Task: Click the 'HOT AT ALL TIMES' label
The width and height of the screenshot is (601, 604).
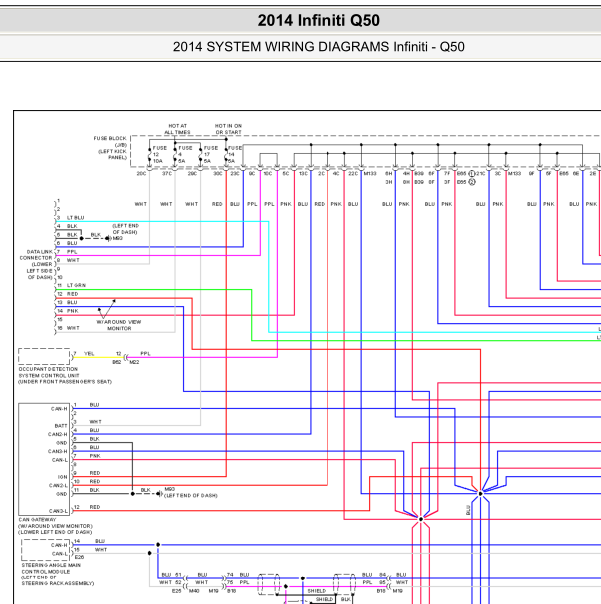Action: coord(177,129)
